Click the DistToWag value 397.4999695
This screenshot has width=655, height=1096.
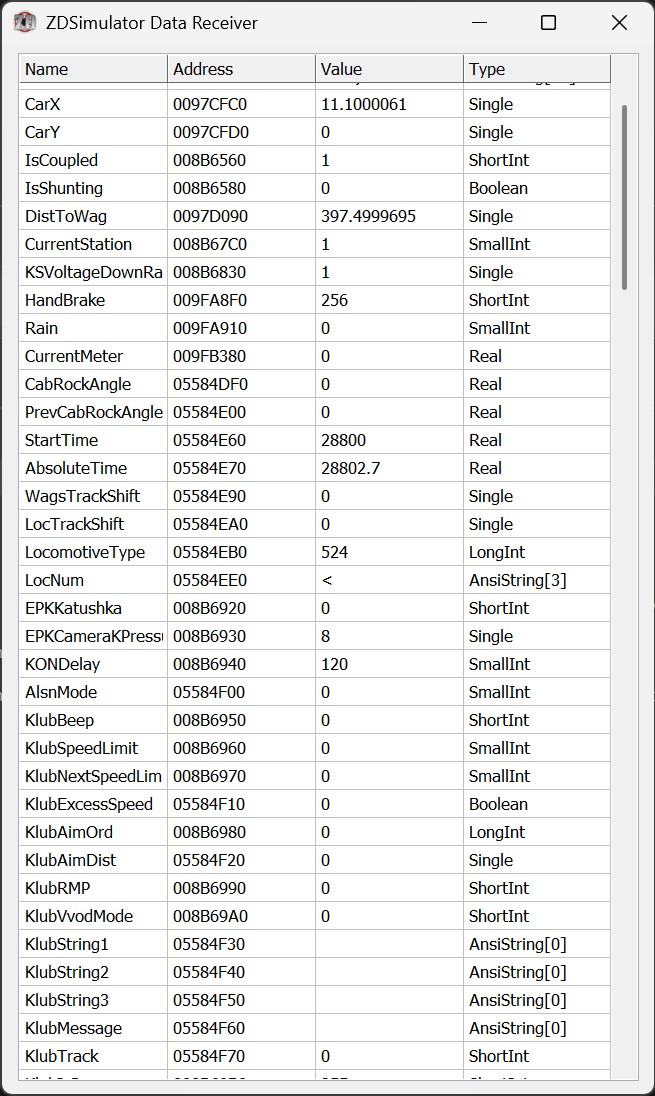pos(368,216)
